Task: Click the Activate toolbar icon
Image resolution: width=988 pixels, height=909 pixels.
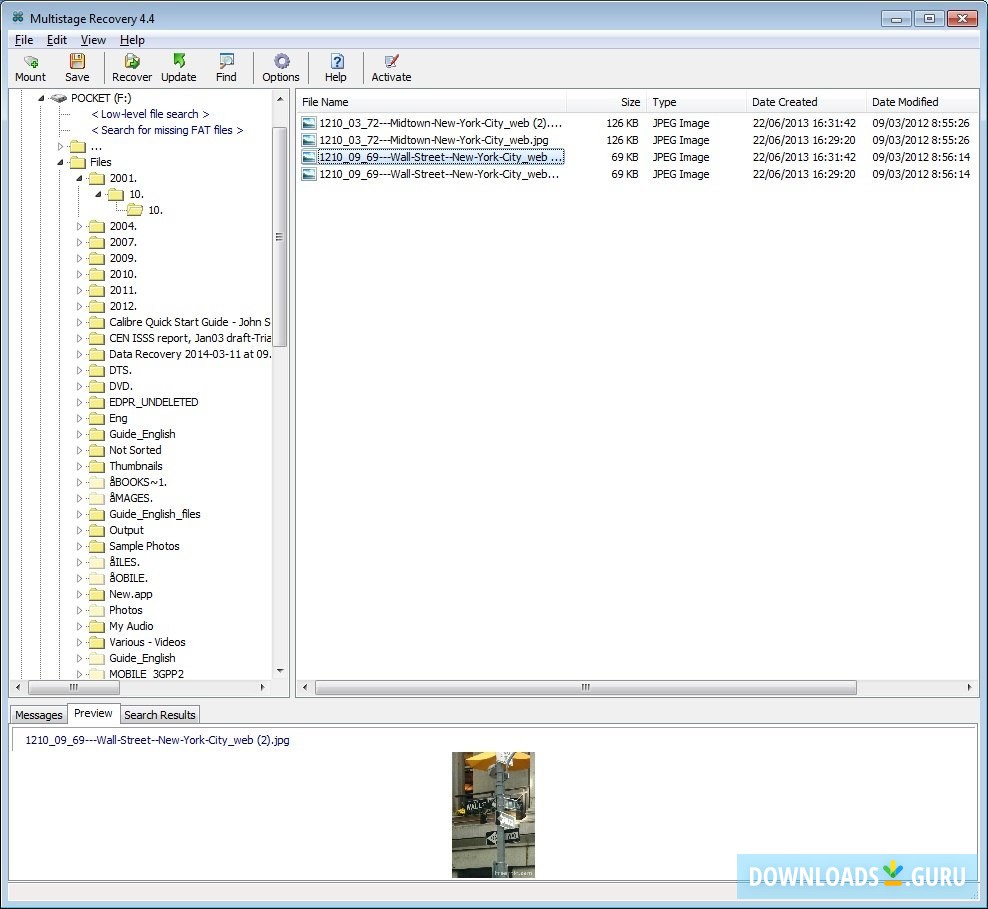Action: [391, 68]
